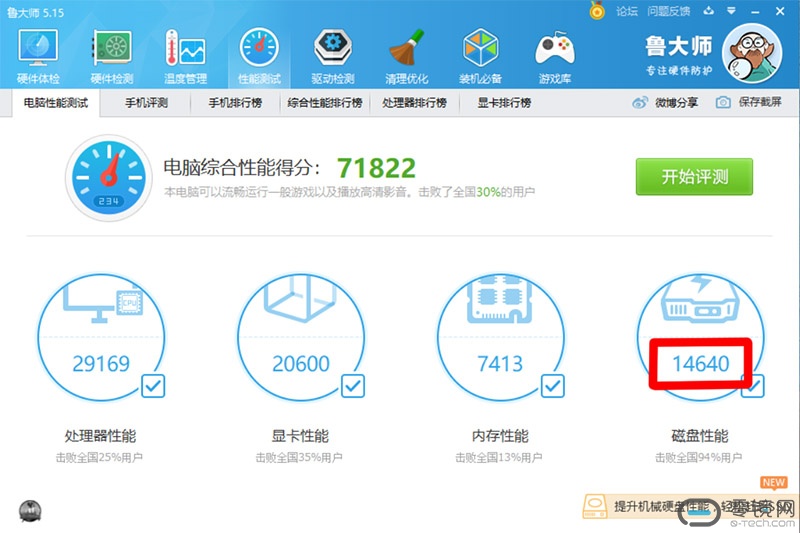Click the 磁盘性能 label
Viewport: 800px width, 533px height.
[x=700, y=436]
